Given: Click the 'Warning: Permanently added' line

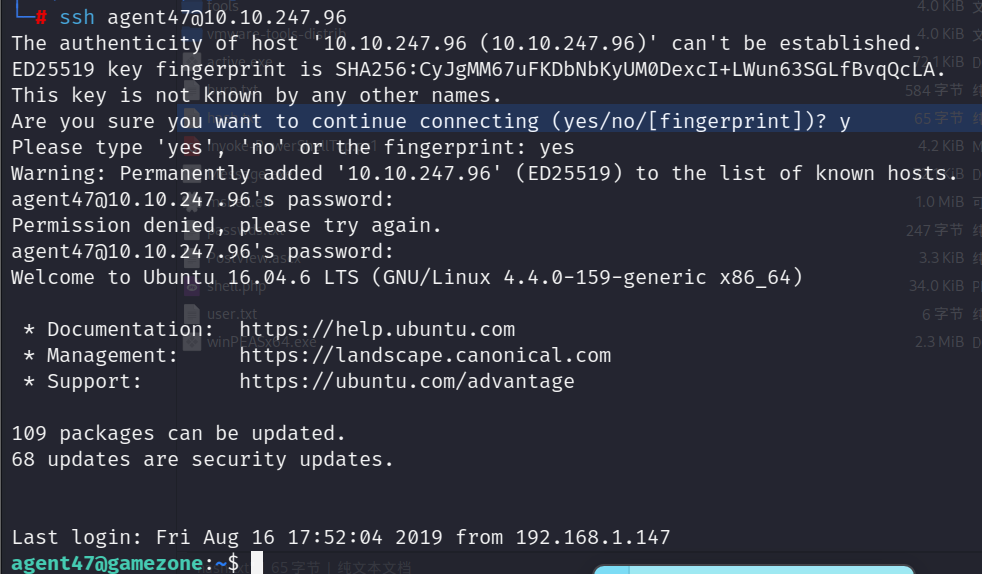Looking at the screenshot, I should [x=485, y=173].
